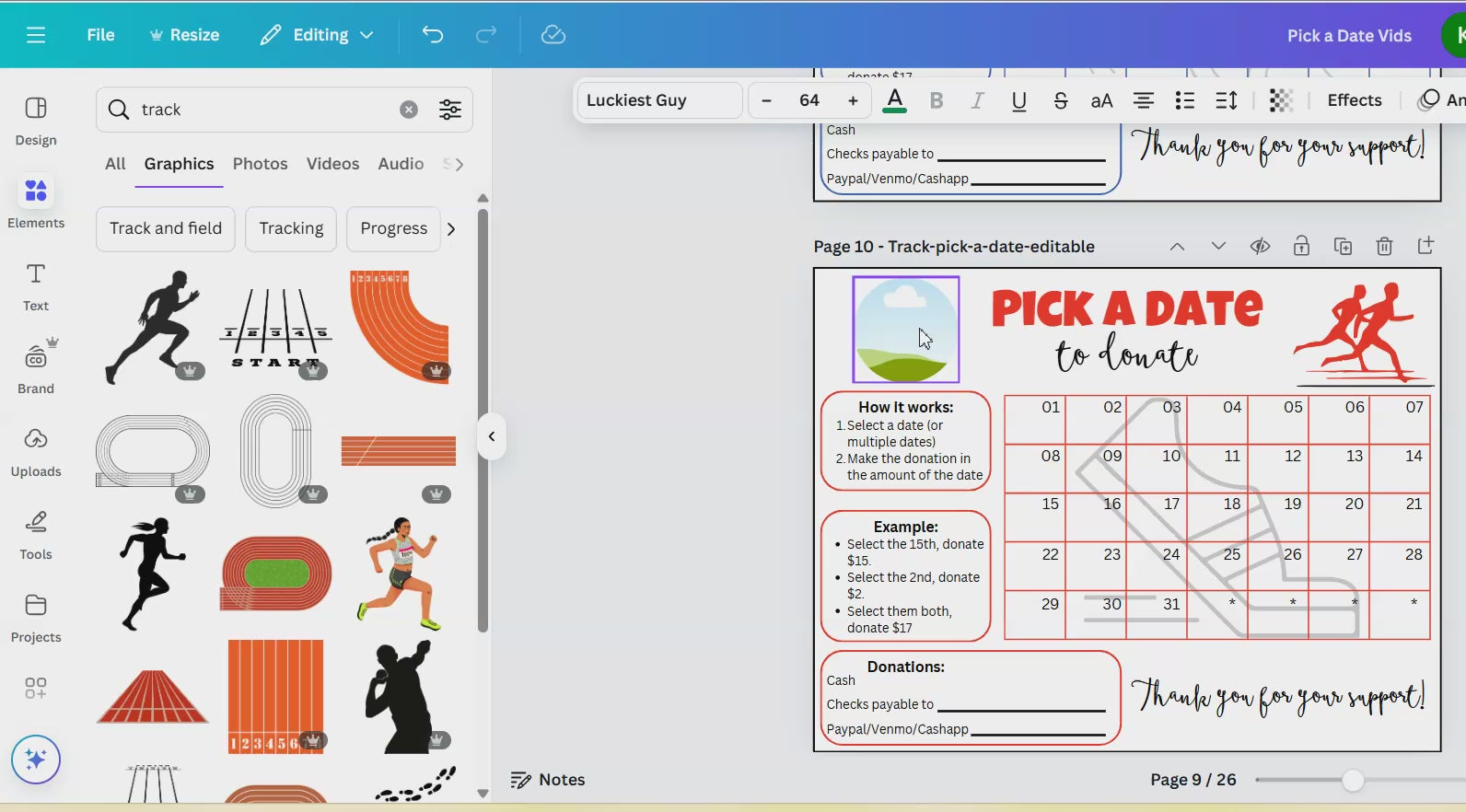Open the Luckiest Guy font dropdown
This screenshot has width=1466, height=812.
[x=658, y=100]
